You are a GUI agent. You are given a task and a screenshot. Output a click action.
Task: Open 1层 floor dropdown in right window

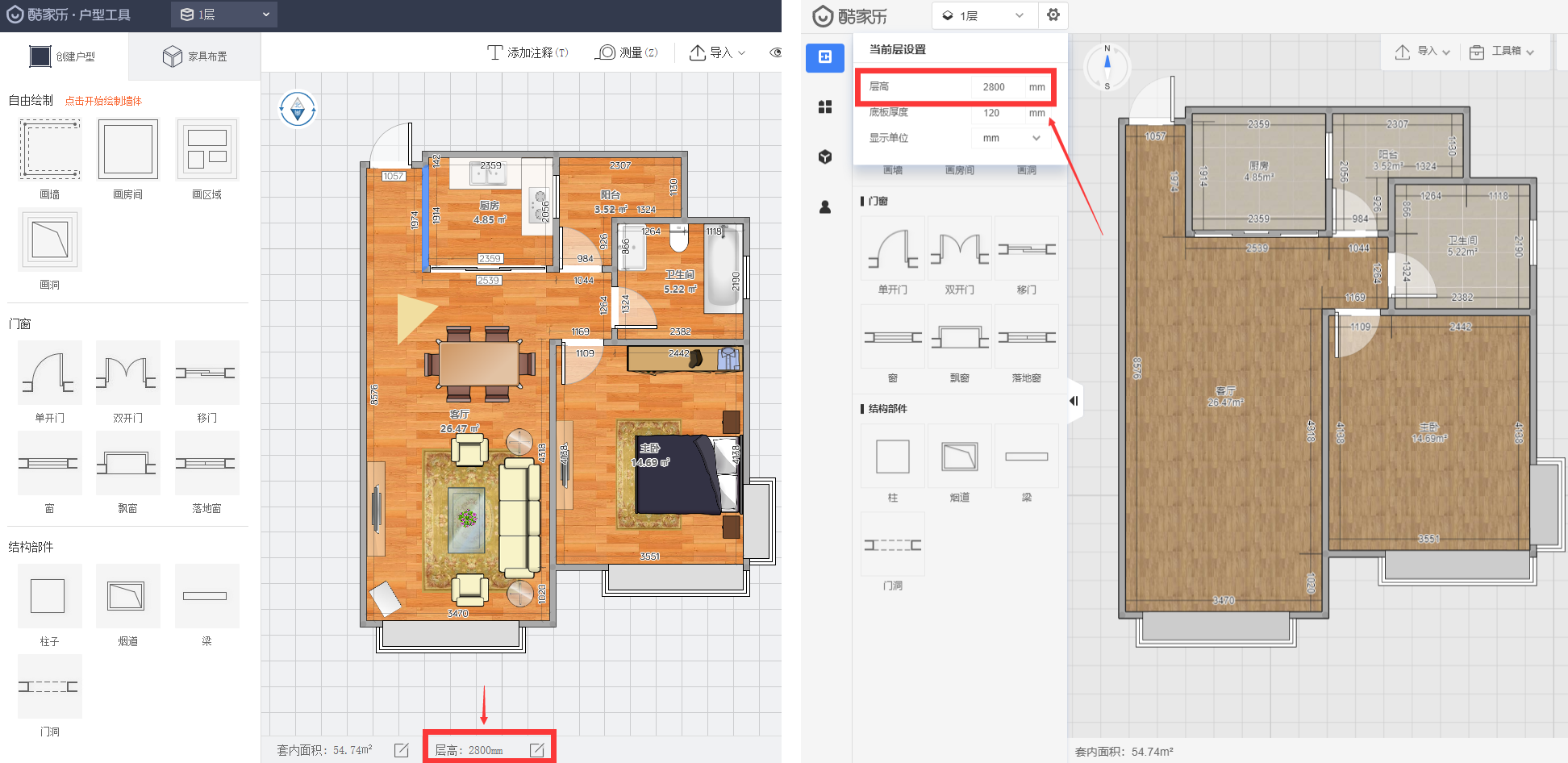pos(984,15)
